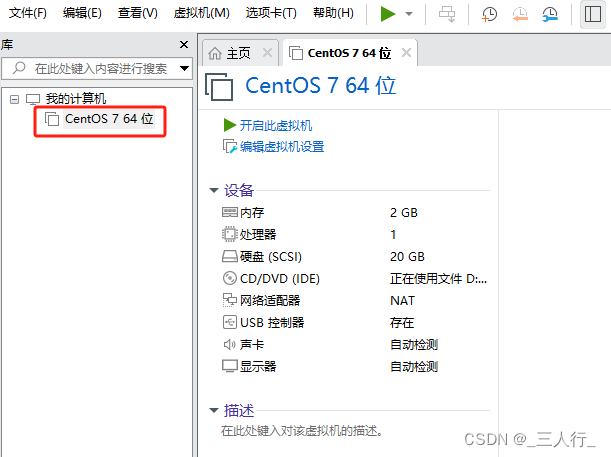This screenshot has width=611, height=457.
Task: Click the 硬盘 (SCSI) hard disk icon
Action: click(x=230, y=256)
